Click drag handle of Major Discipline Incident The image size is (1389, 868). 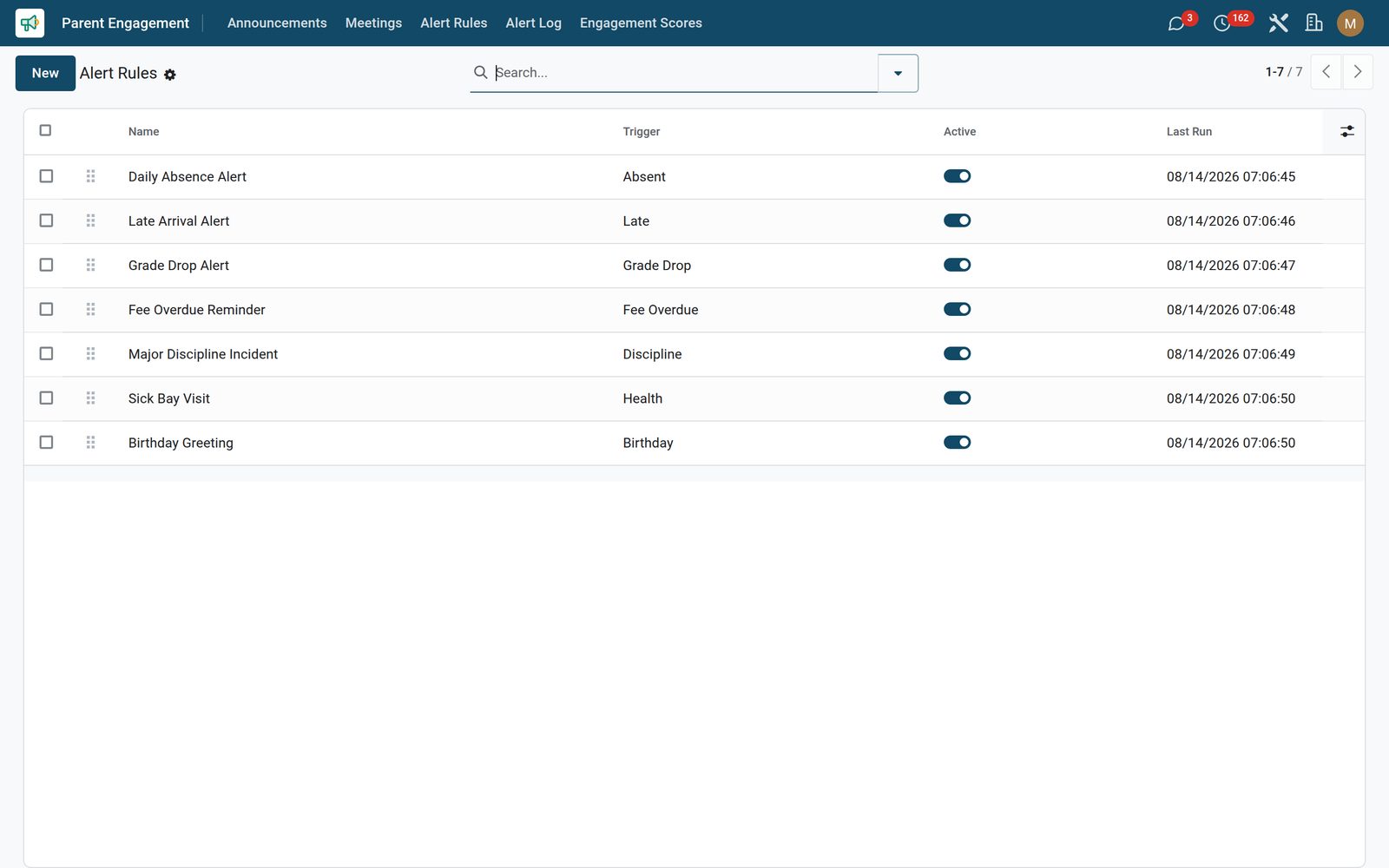pos(90,353)
